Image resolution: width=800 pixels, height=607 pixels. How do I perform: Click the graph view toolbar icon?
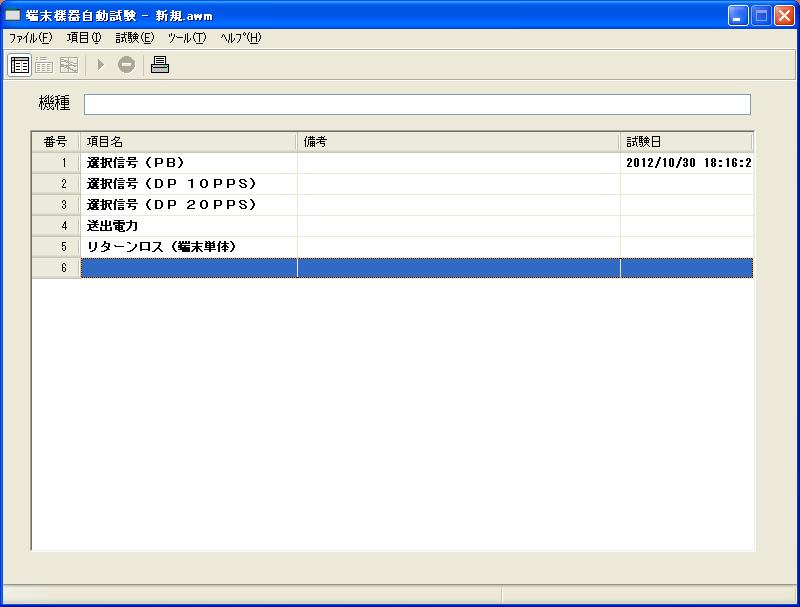coord(68,65)
